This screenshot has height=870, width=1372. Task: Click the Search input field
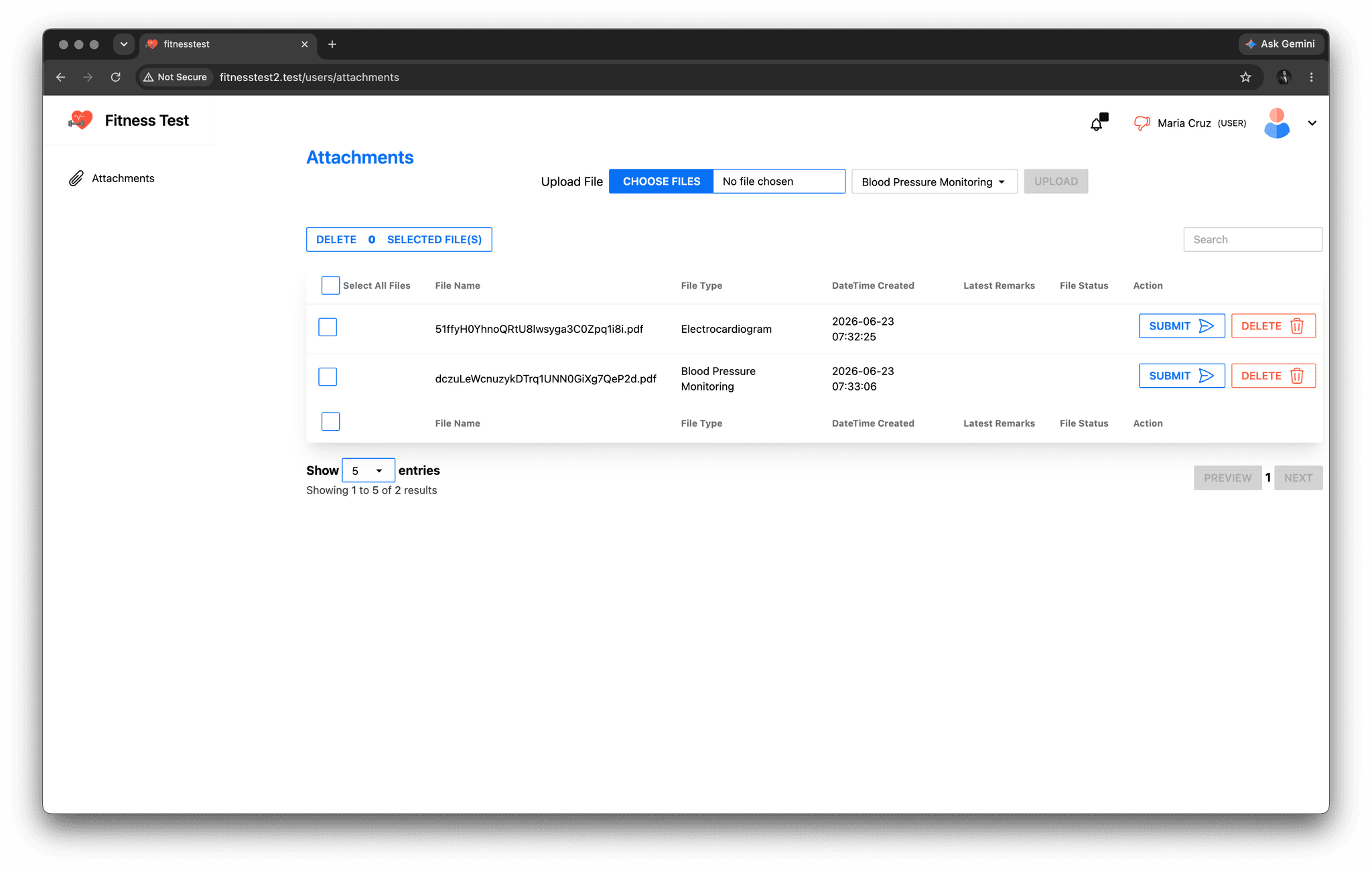click(1253, 240)
